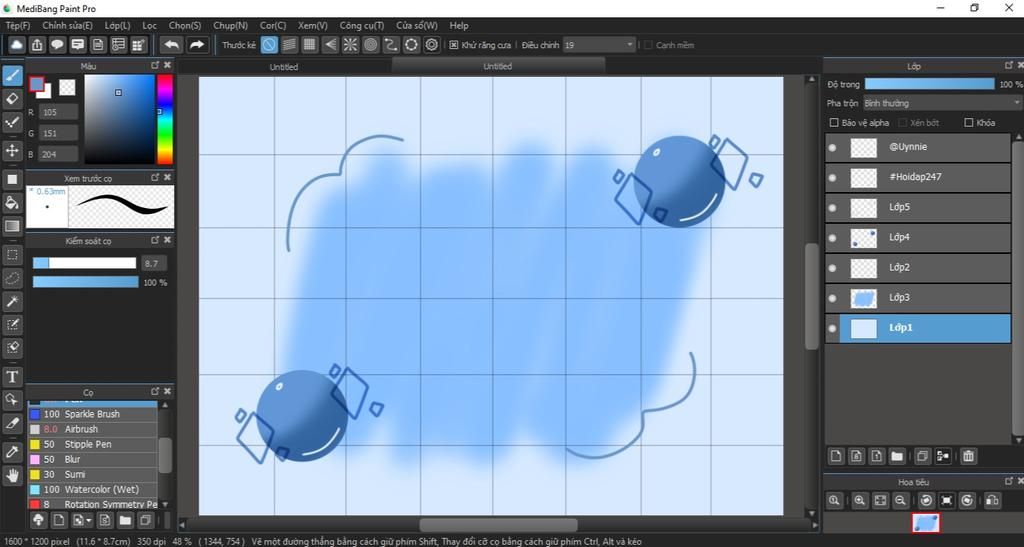The height and width of the screenshot is (547, 1024).
Task: Enable the curve snap ruler
Action: (x=391, y=44)
